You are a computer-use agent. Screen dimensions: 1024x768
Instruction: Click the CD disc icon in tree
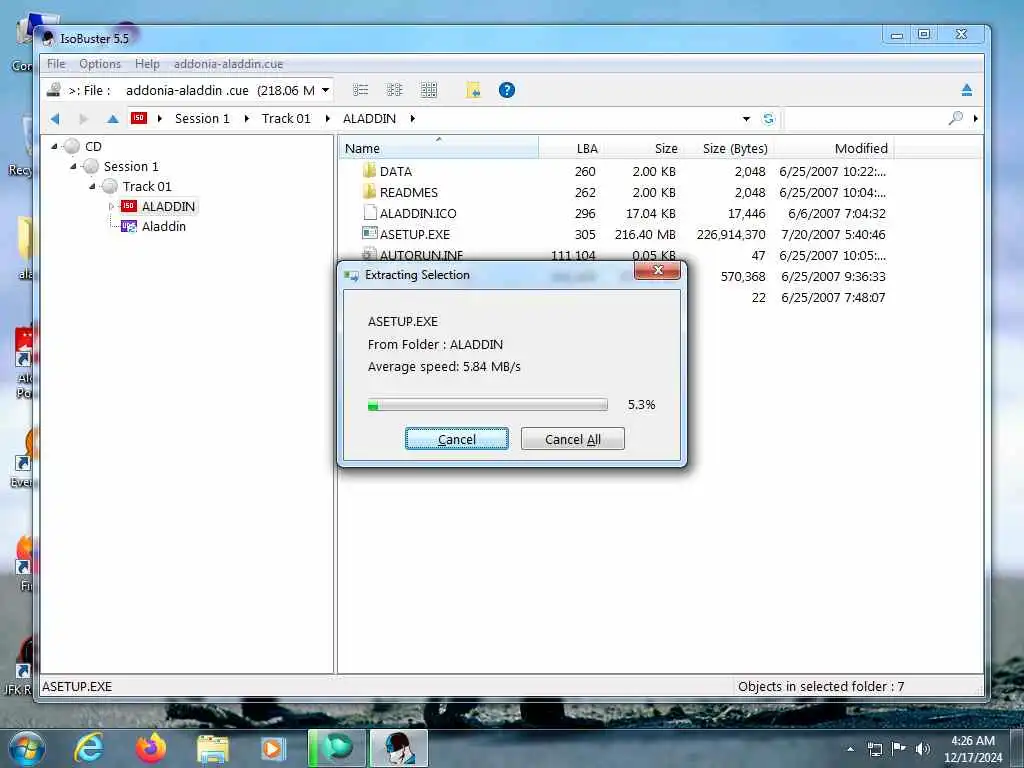point(72,146)
